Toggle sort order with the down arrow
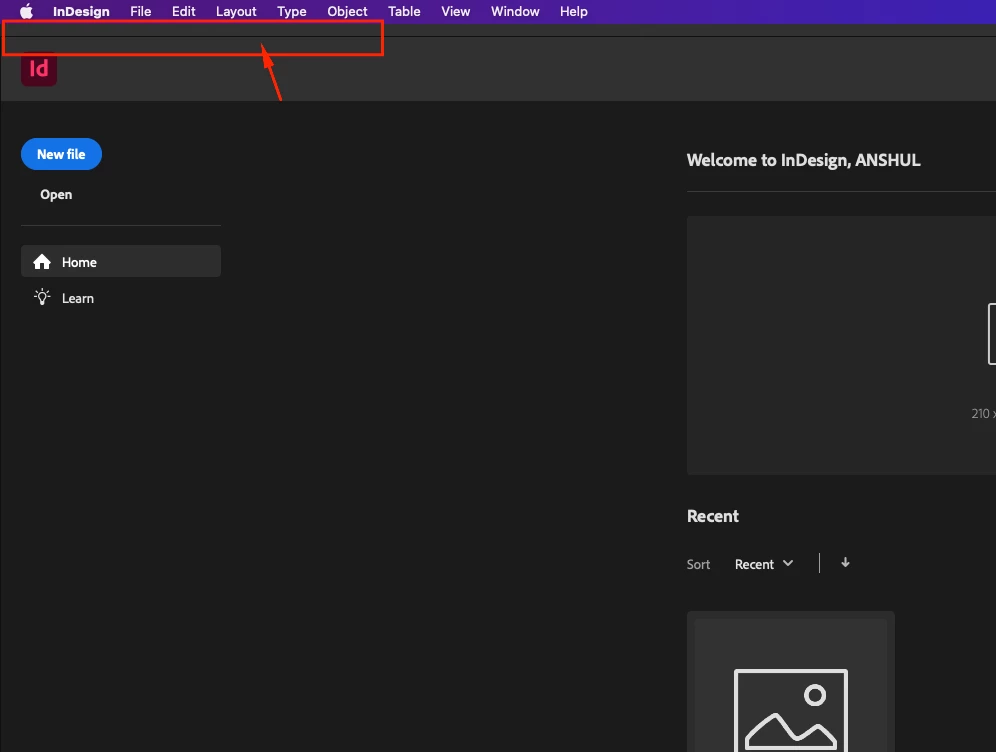The height and width of the screenshot is (752, 996). click(x=845, y=563)
